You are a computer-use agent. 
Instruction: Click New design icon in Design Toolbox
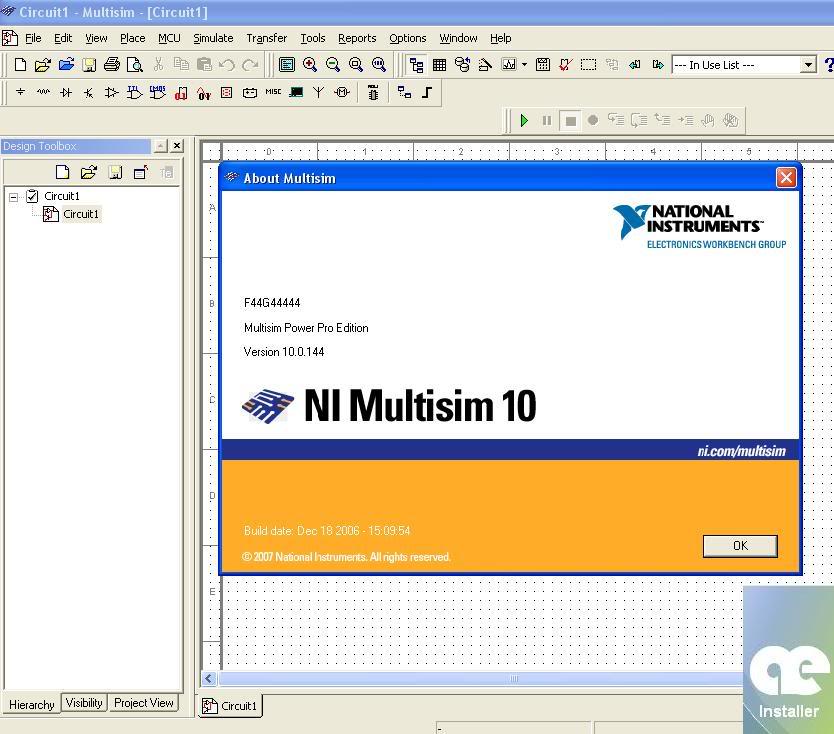pyautogui.click(x=63, y=172)
